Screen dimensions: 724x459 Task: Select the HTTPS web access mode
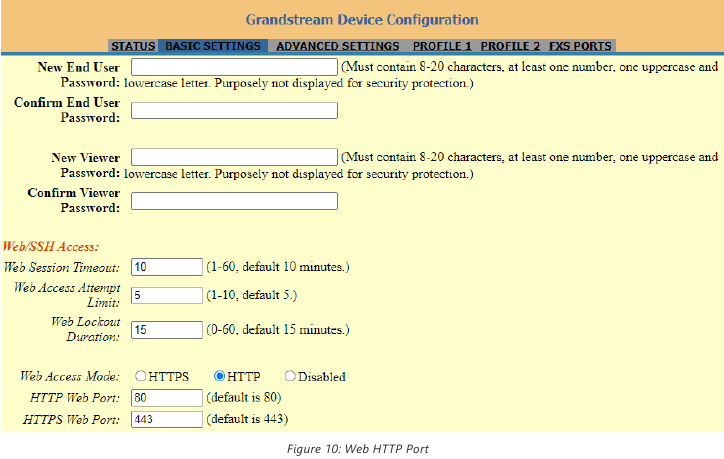point(140,376)
